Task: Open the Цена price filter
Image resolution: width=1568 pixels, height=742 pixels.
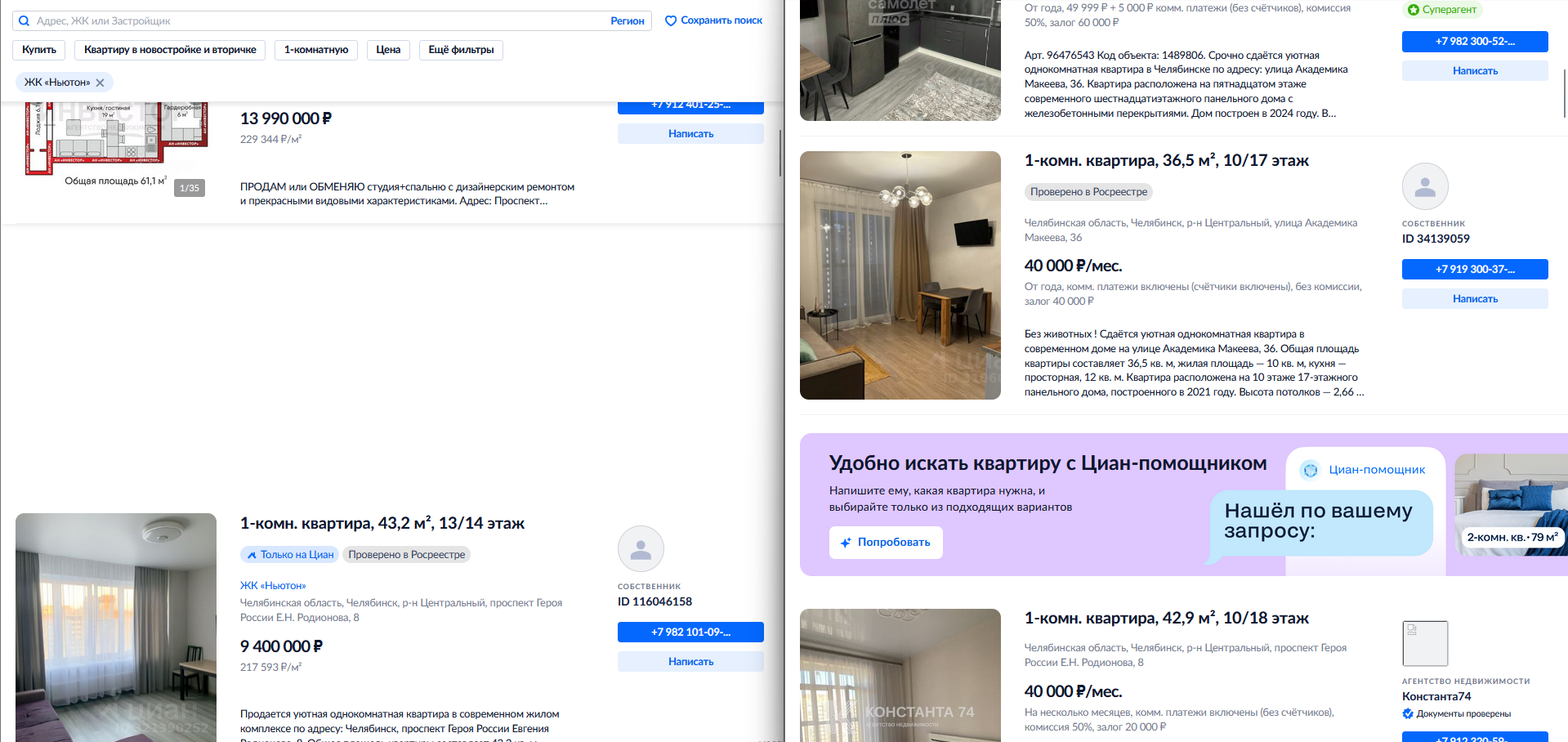Action: click(x=388, y=50)
